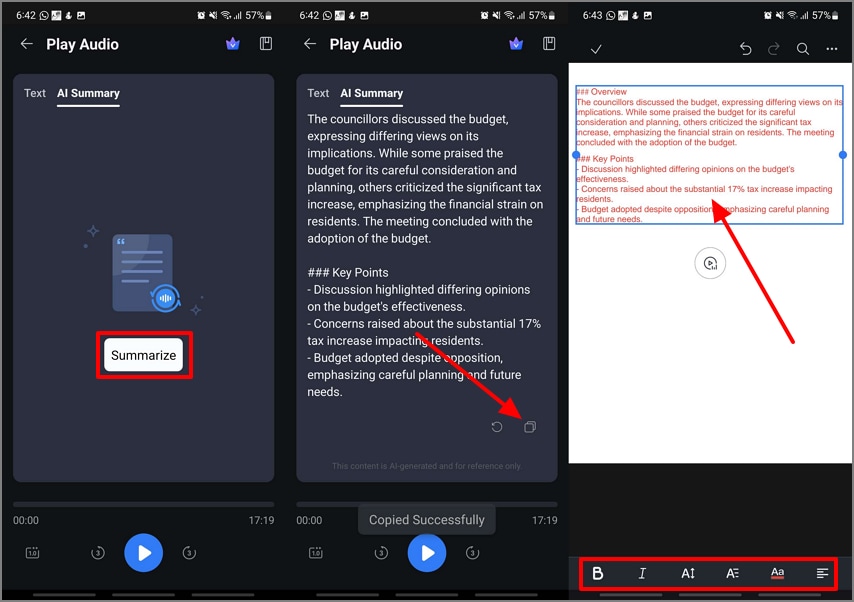Regenerate the AI summary with the refresh icon

496,426
